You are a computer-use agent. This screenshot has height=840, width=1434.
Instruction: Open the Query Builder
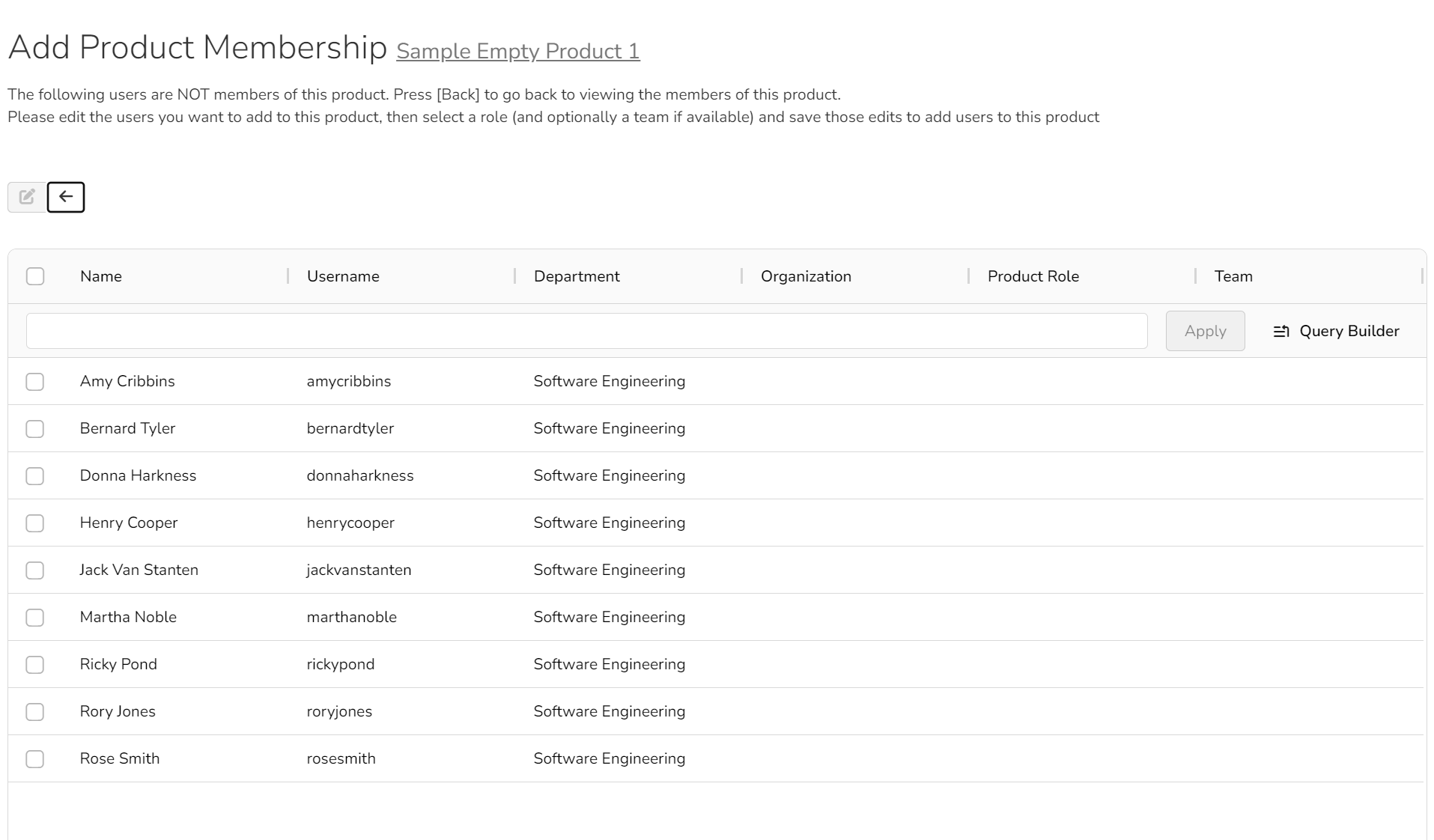(1336, 331)
